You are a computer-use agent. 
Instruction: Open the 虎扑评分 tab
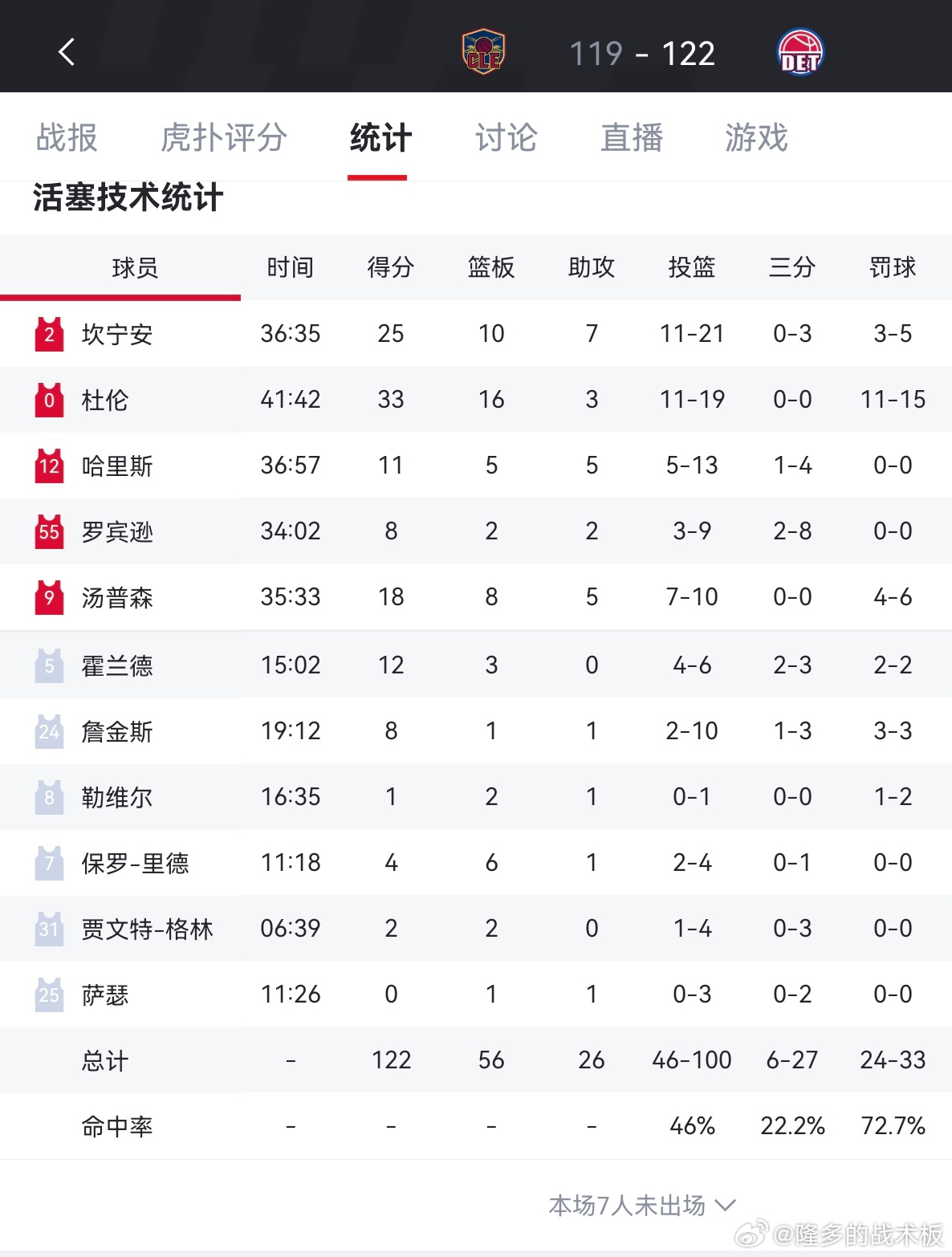coord(223,137)
